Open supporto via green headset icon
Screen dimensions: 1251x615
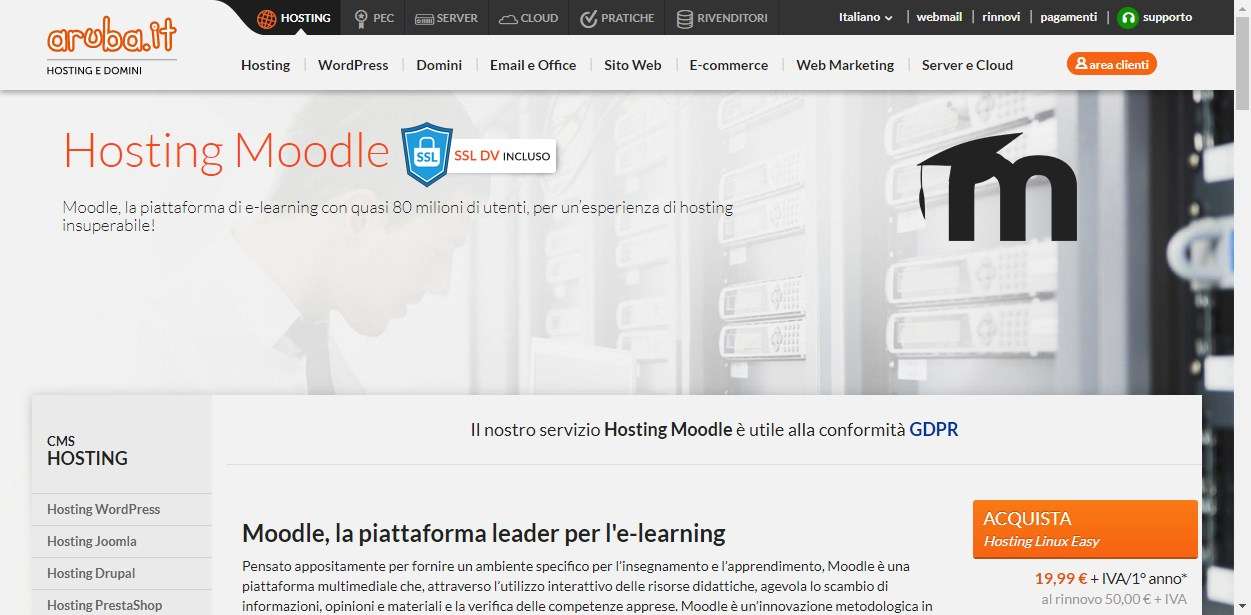(1128, 17)
